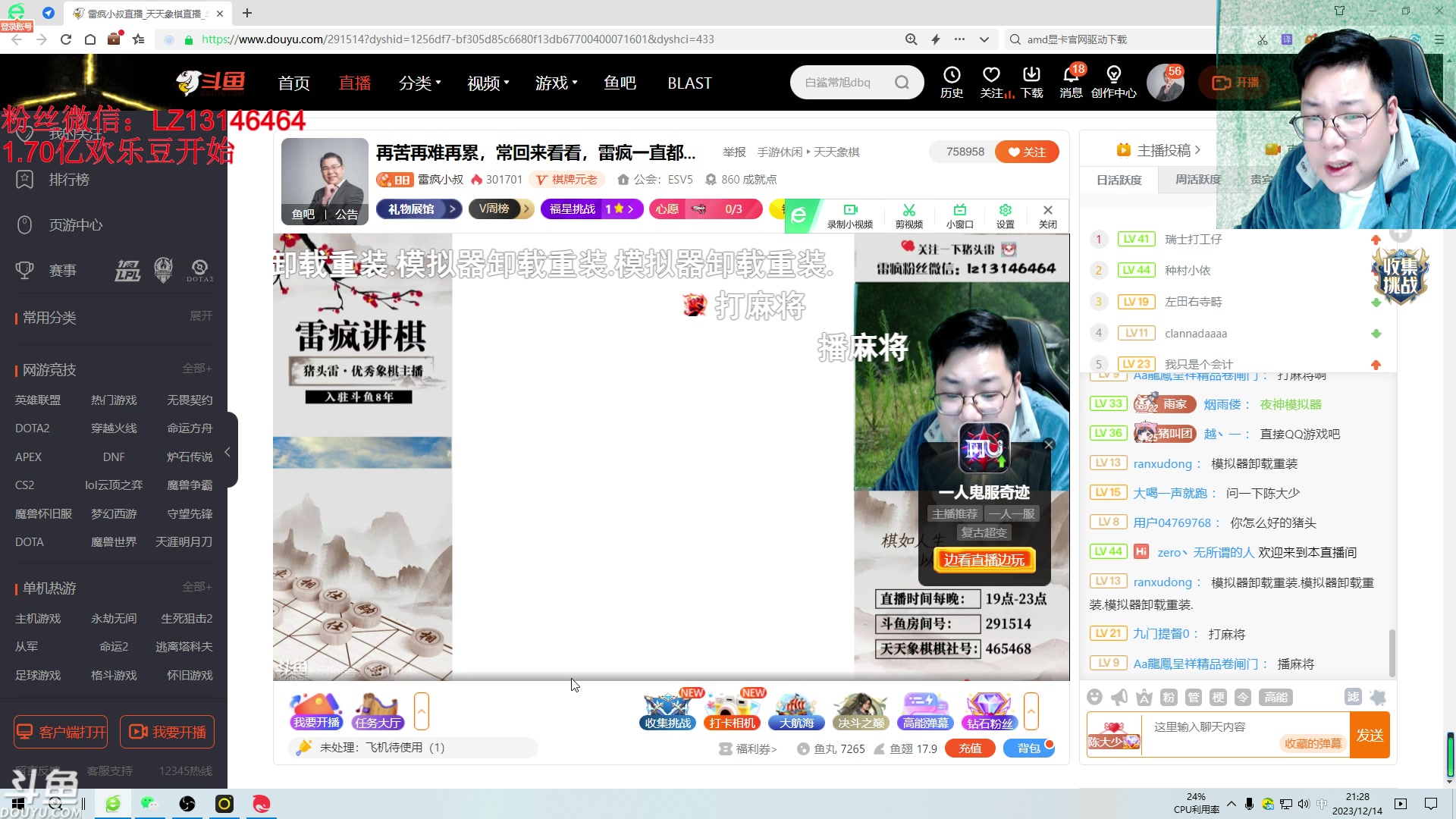The image size is (1456, 819).
Task: Toggle 粉 fan badge messages filter
Action: click(1169, 697)
